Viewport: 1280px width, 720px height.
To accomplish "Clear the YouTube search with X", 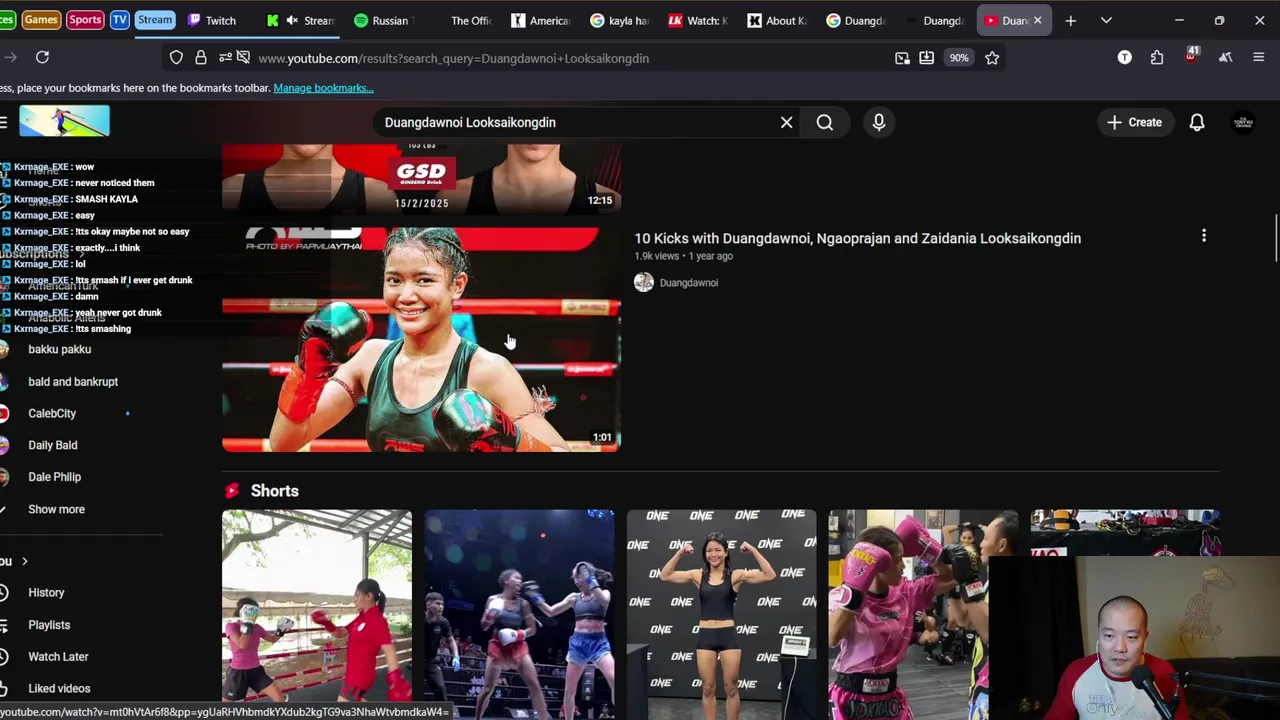I will coord(787,122).
